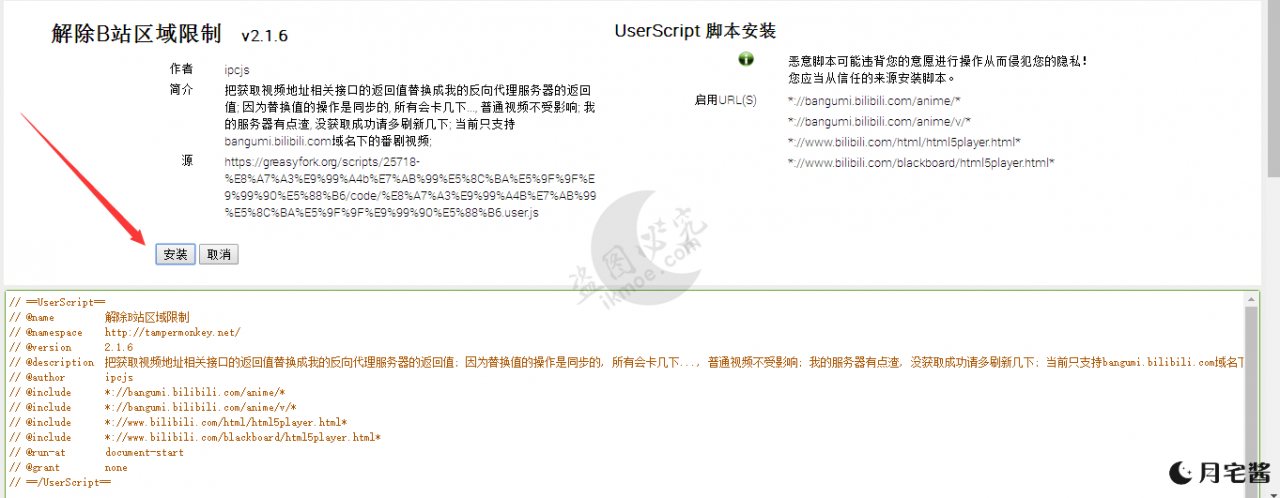This screenshot has height=498, width=1280.
Task: Click the green info warning icon
Action: (x=746, y=59)
